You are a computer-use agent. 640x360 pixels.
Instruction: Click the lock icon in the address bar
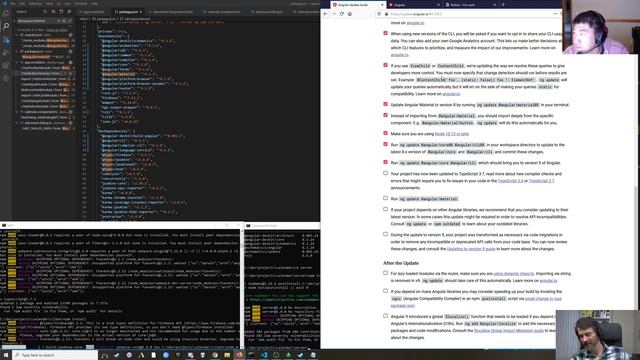tap(386, 14)
